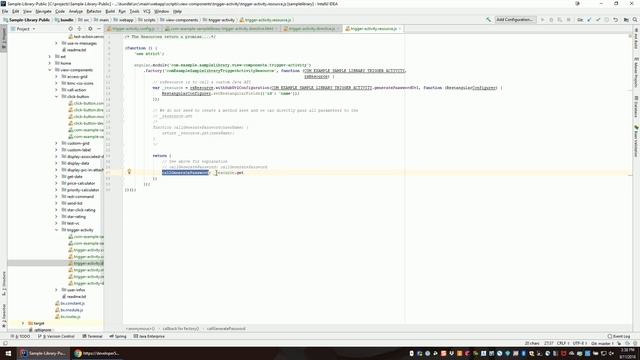Click the Stop icon in toolbar
Viewport: 640px width, 360px height.
[569, 20]
